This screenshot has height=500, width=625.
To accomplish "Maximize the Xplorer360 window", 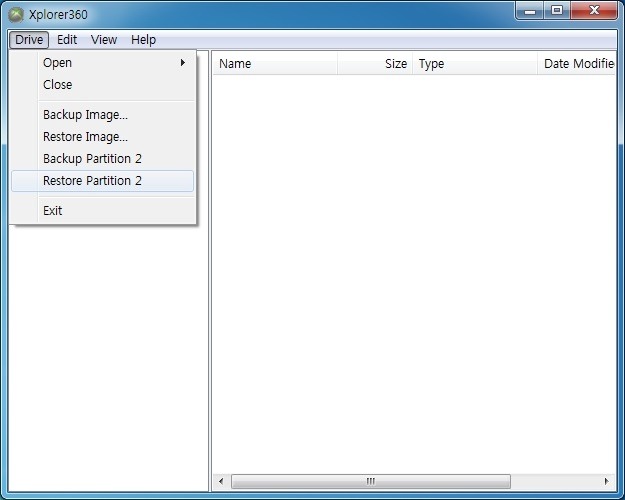I will point(557,11).
